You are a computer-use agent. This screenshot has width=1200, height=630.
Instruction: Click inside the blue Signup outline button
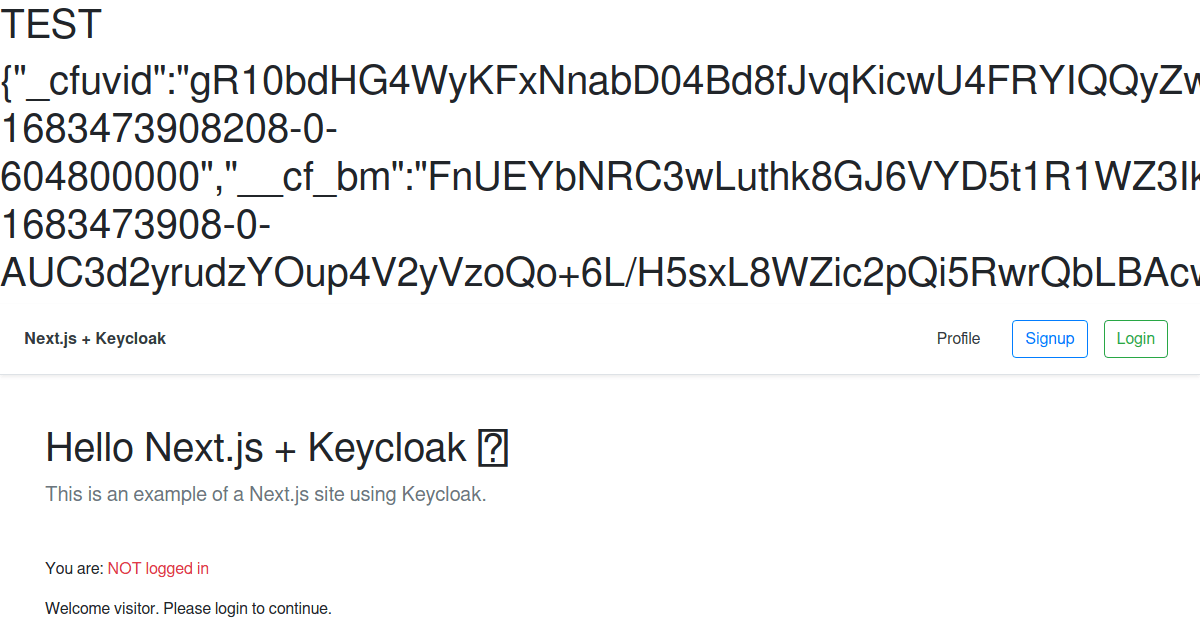[1049, 338]
